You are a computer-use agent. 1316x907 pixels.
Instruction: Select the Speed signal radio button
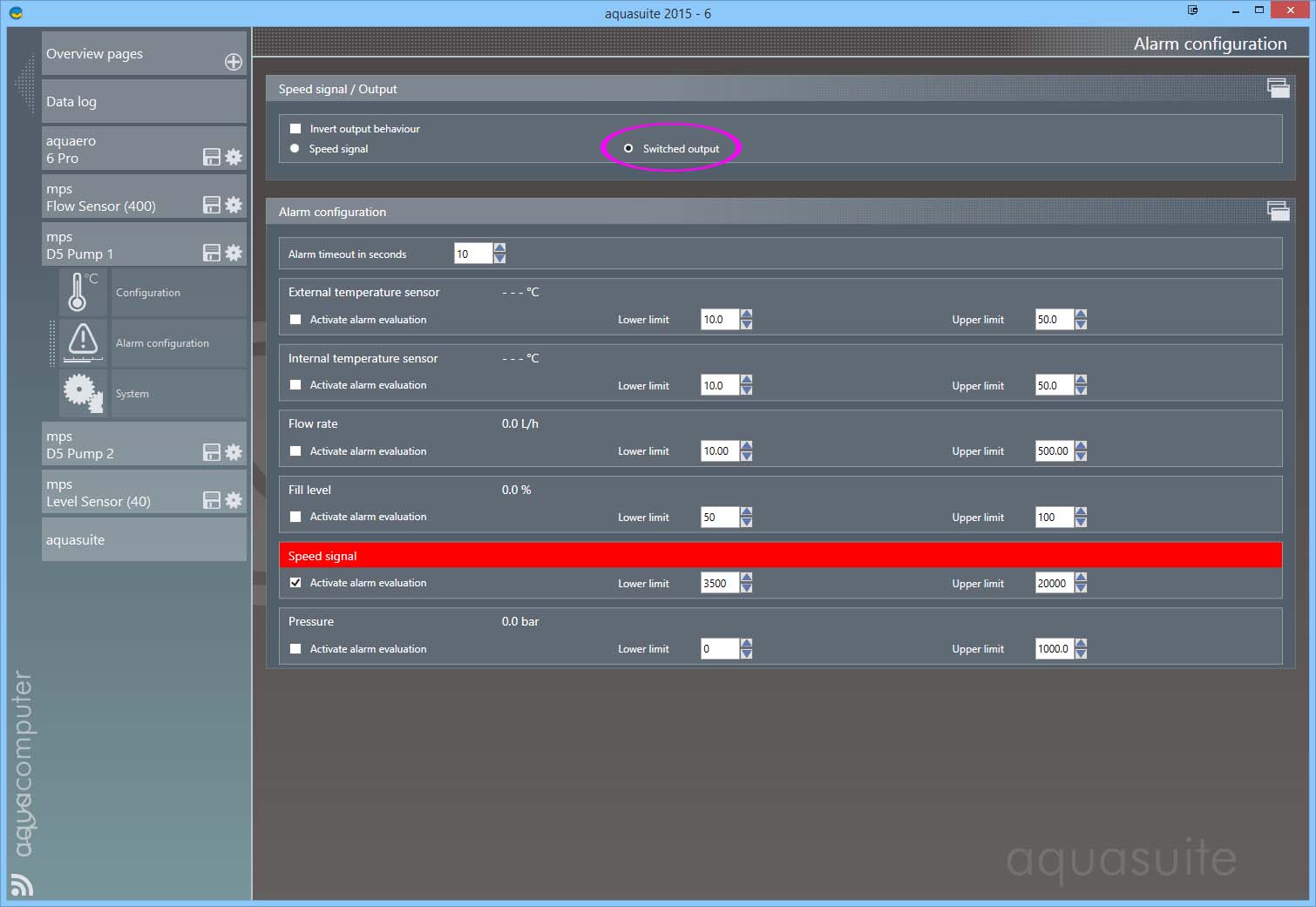click(x=295, y=148)
